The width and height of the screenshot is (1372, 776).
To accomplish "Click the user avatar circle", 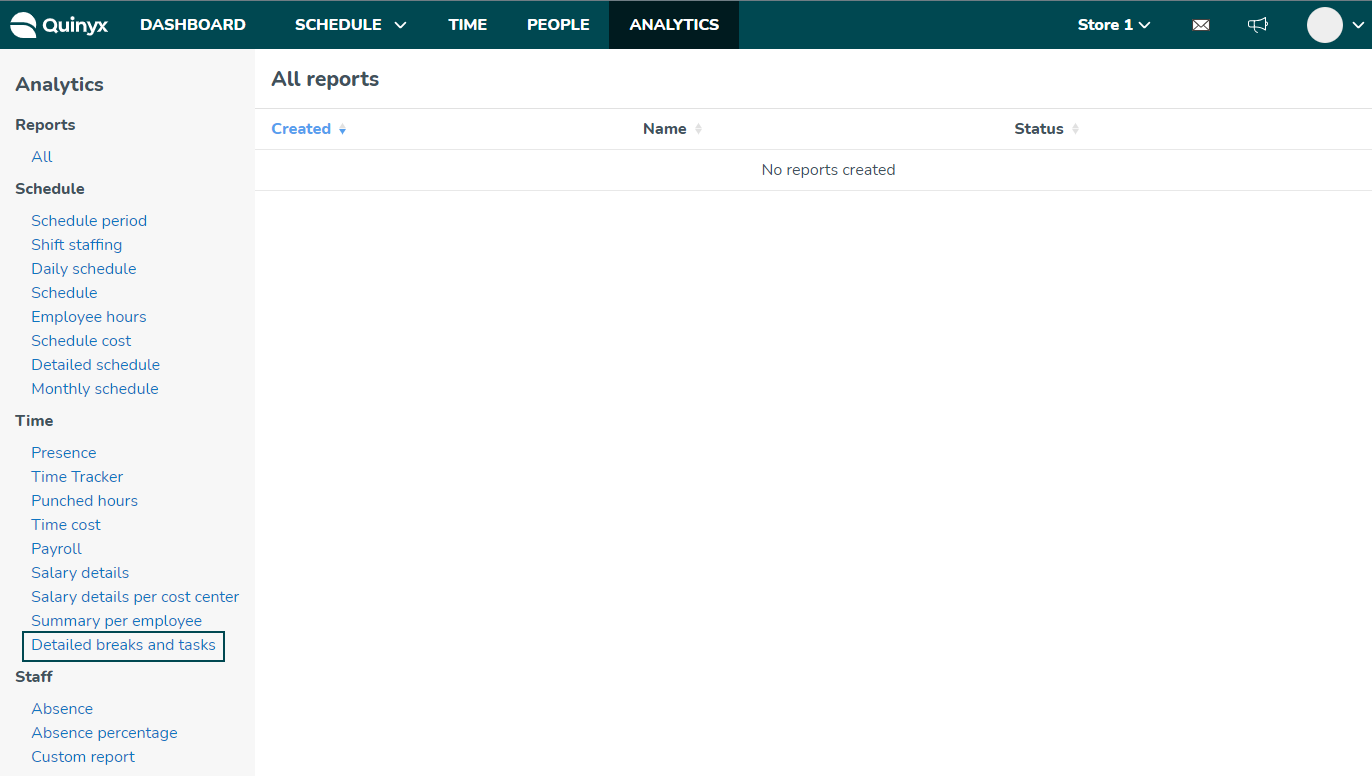I will coord(1325,25).
